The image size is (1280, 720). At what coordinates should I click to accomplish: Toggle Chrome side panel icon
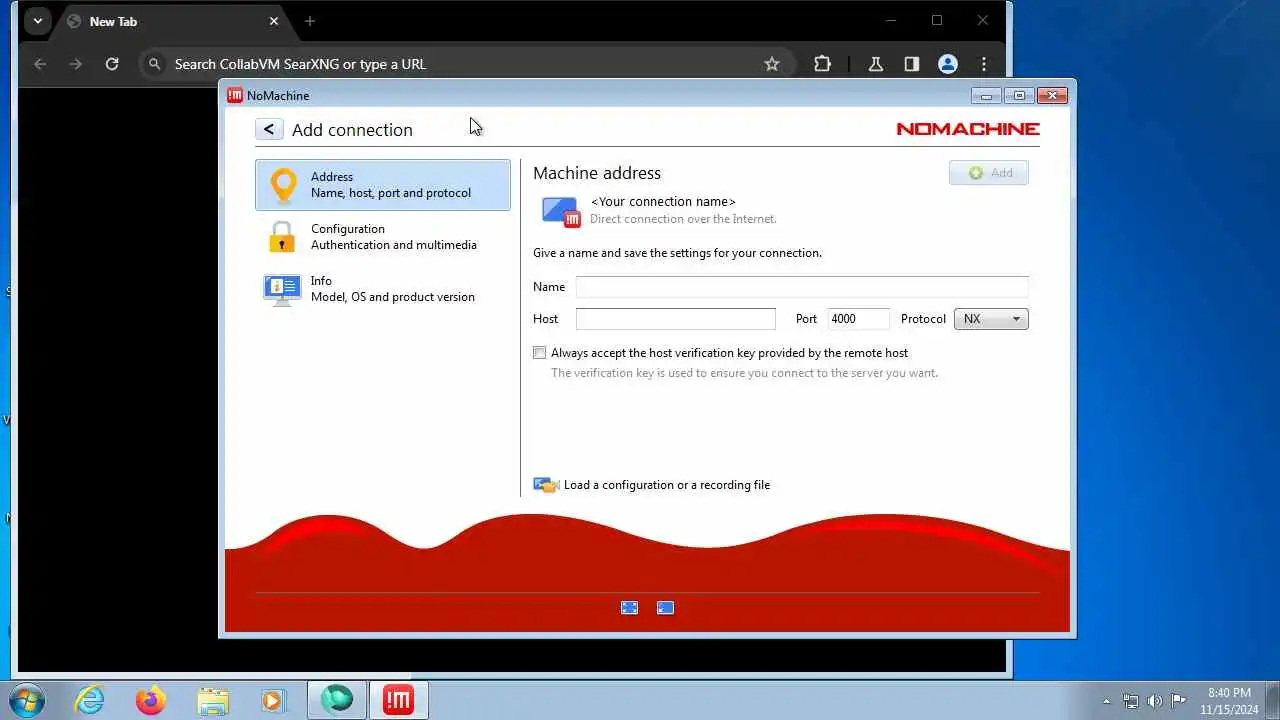pyautogui.click(x=912, y=64)
